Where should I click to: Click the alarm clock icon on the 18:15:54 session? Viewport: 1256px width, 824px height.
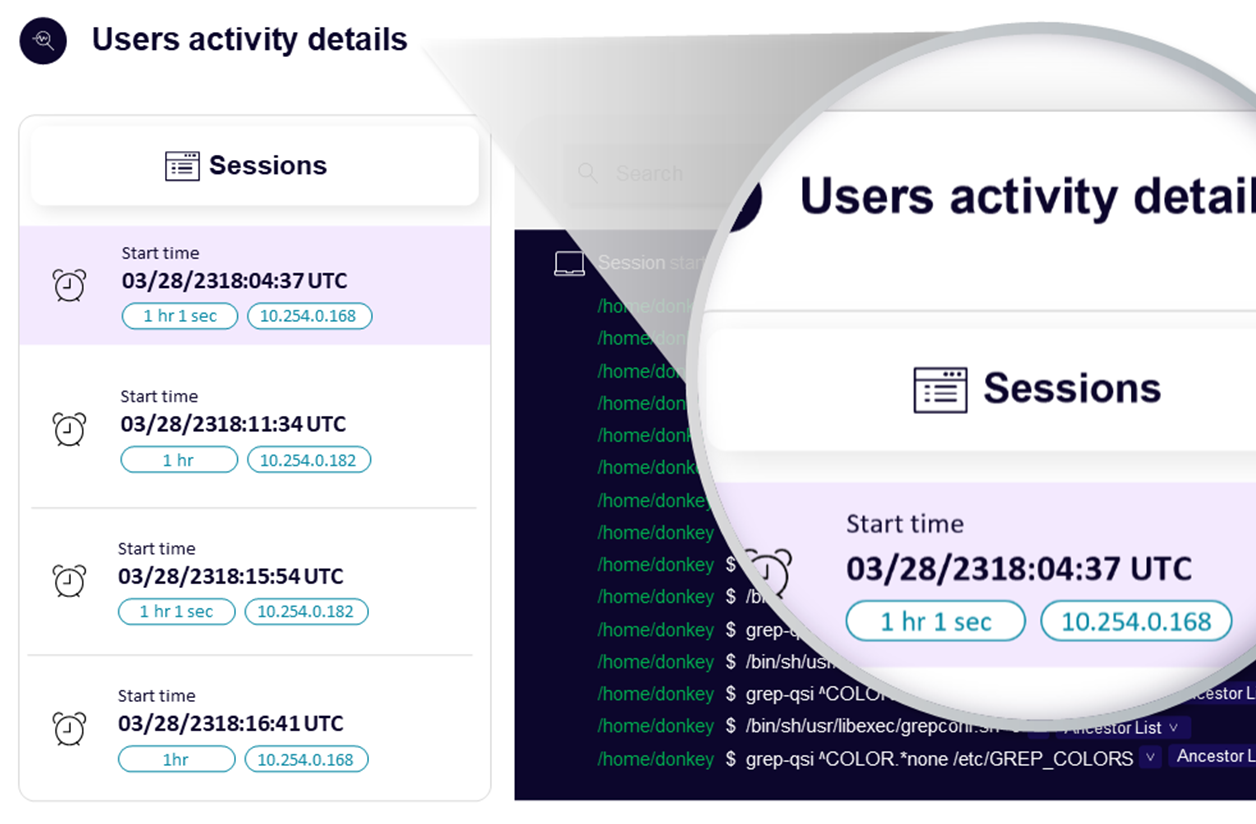[68, 581]
